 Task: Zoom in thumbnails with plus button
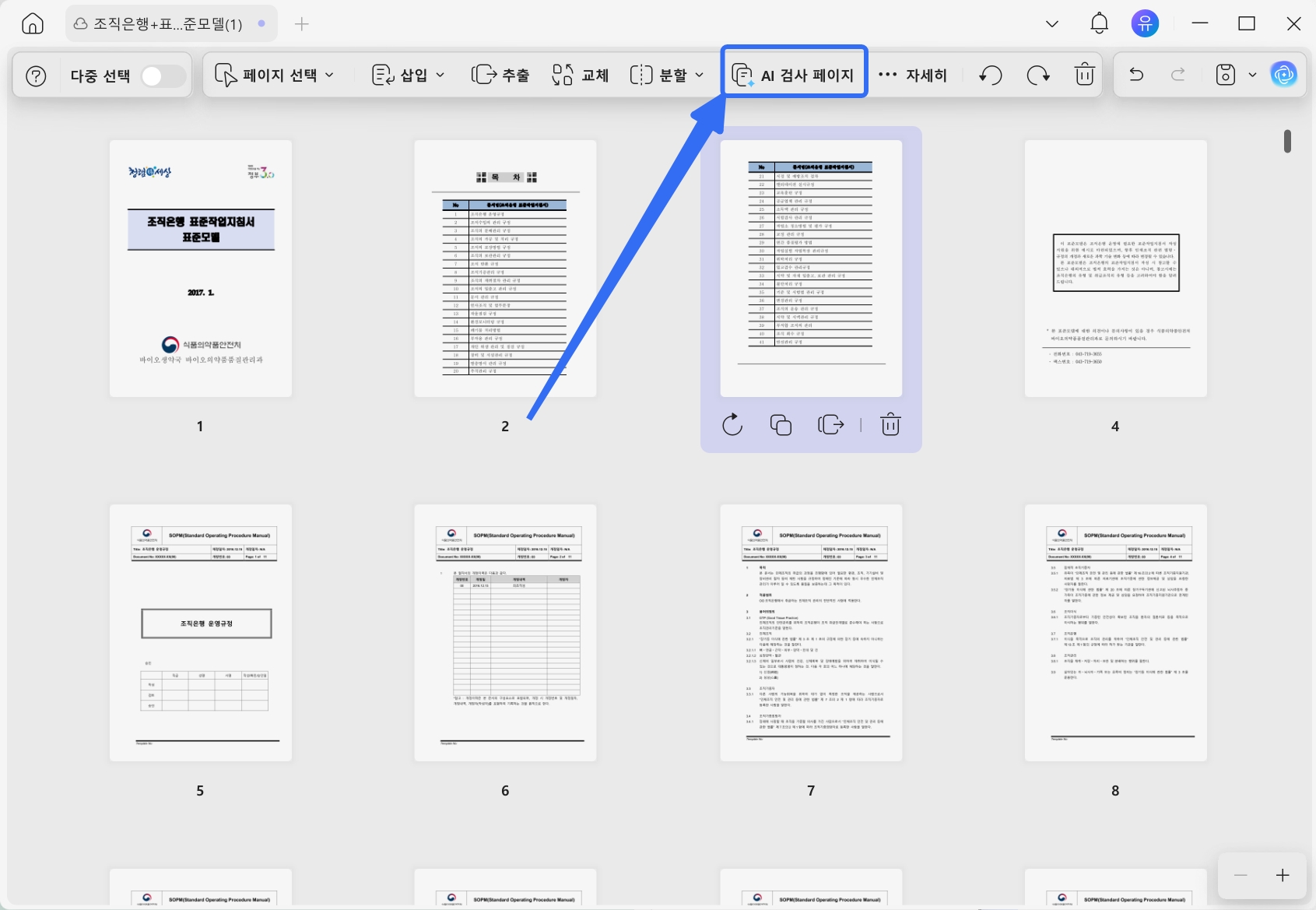tap(1283, 876)
